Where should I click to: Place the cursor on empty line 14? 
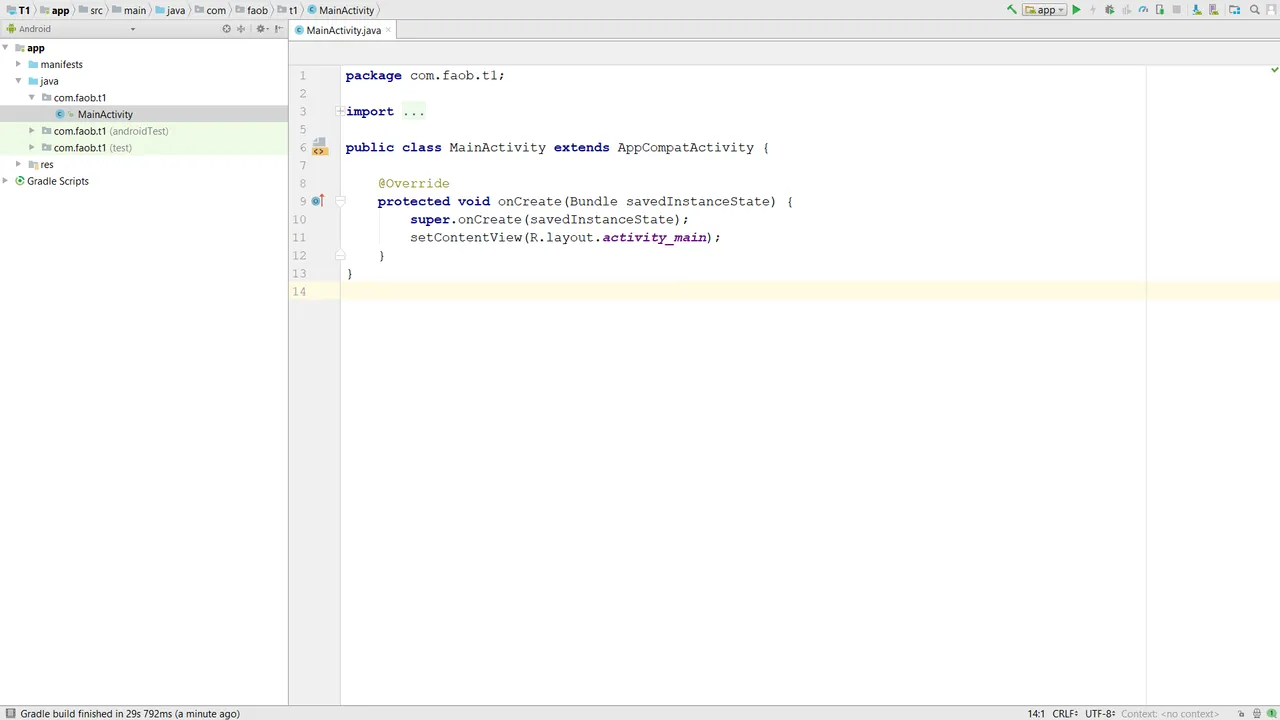(x=742, y=291)
